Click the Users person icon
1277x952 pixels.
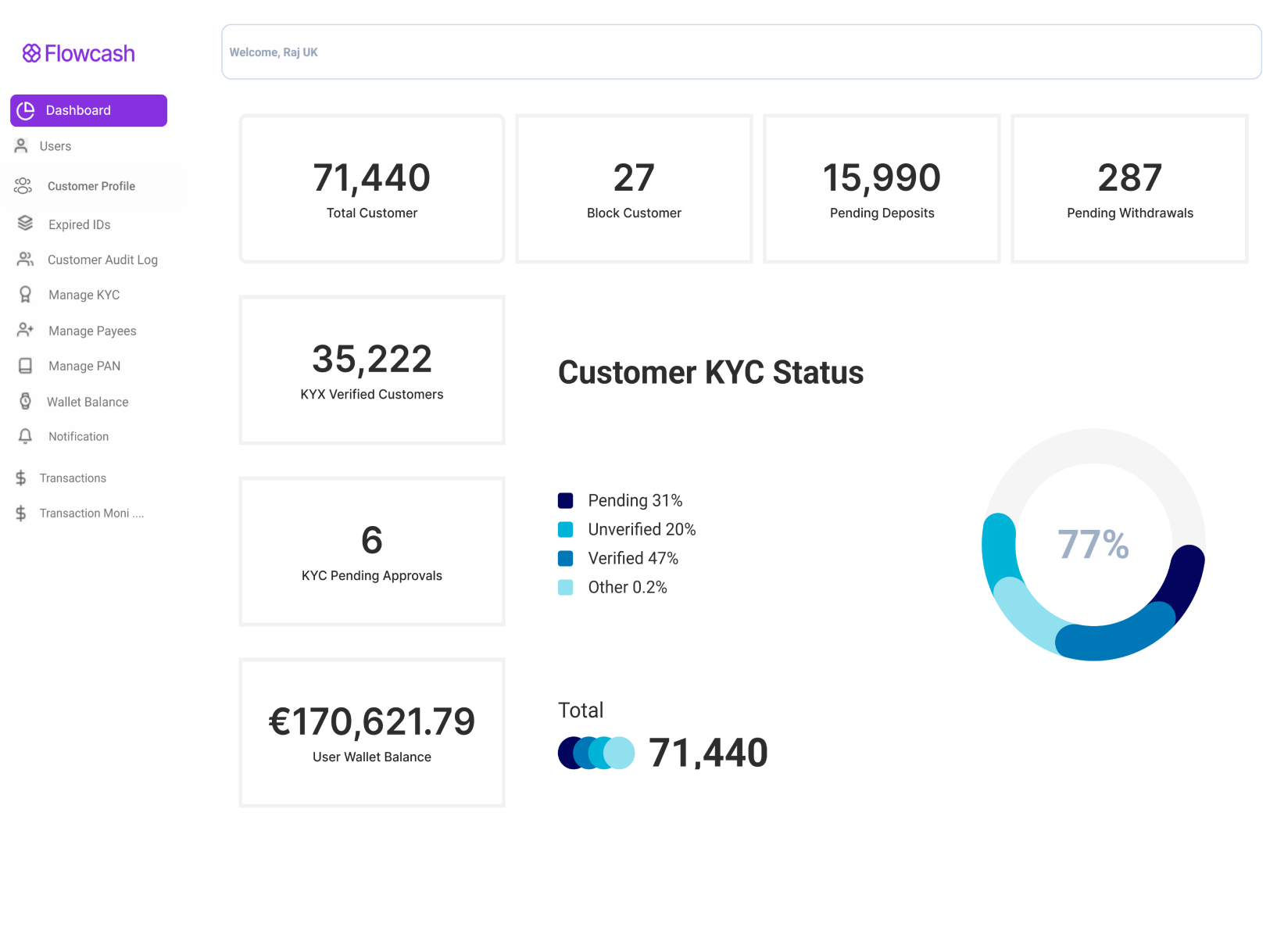tap(21, 146)
